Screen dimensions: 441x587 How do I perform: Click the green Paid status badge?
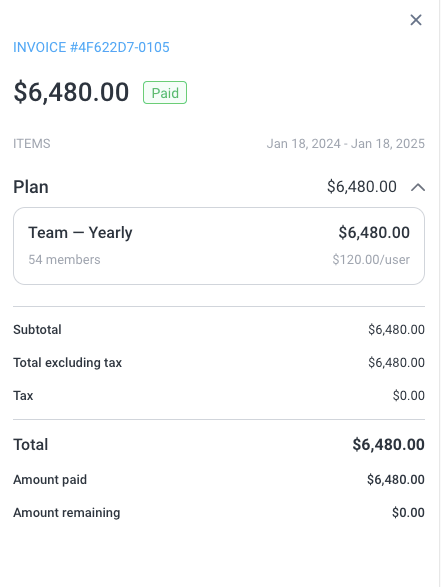[165, 92]
